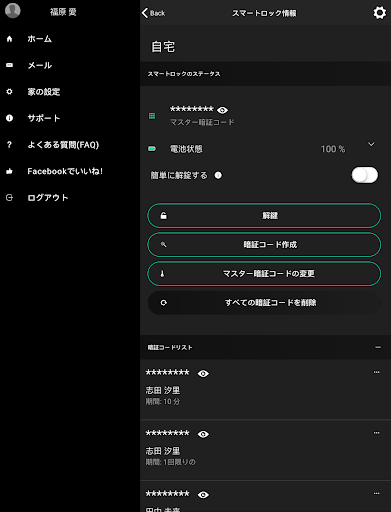Click the 自宅 lock name heading
This screenshot has width=391, height=512.
[163, 47]
